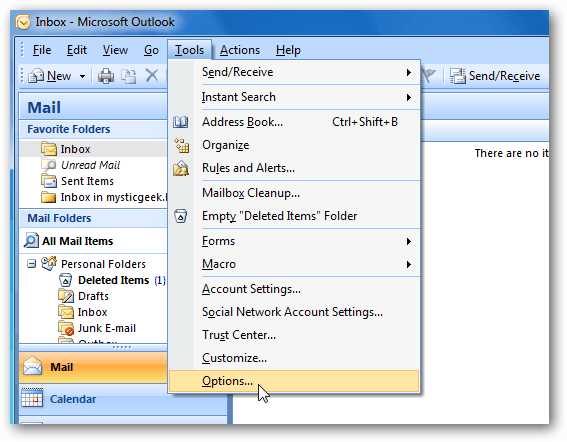The image size is (567, 442).
Task: Click the Print toolbar icon
Action: click(x=106, y=76)
